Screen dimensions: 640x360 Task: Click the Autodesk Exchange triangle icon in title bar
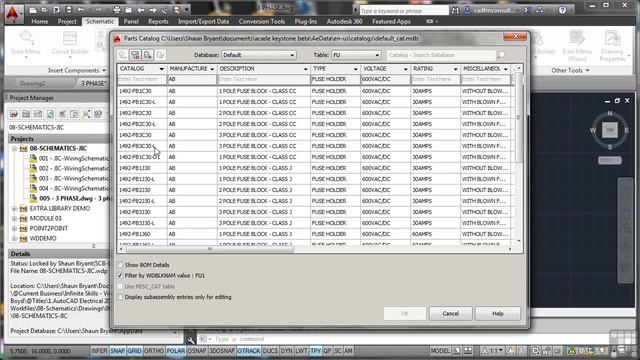540,10
